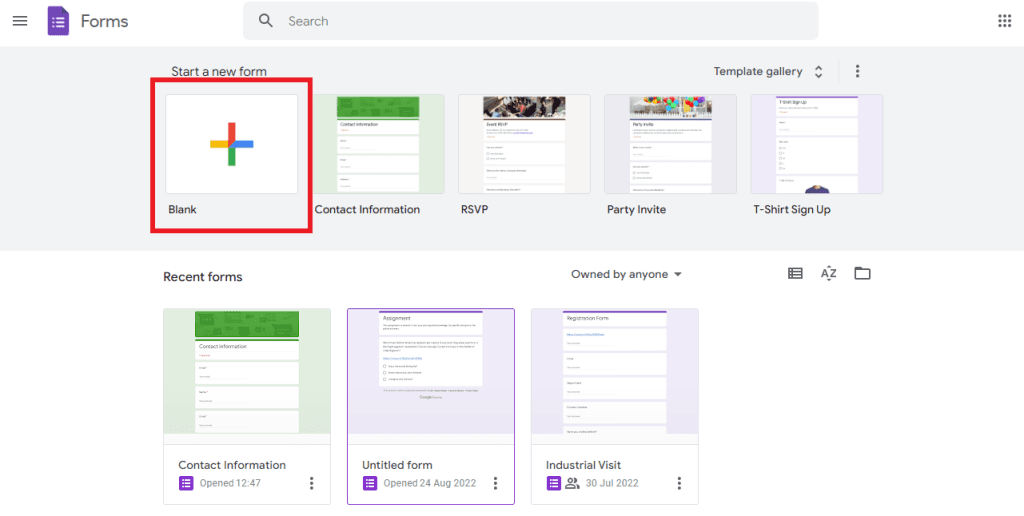1024x516 pixels.
Task: Click the 30 Jul 2022 date text
Action: pyautogui.click(x=612, y=483)
